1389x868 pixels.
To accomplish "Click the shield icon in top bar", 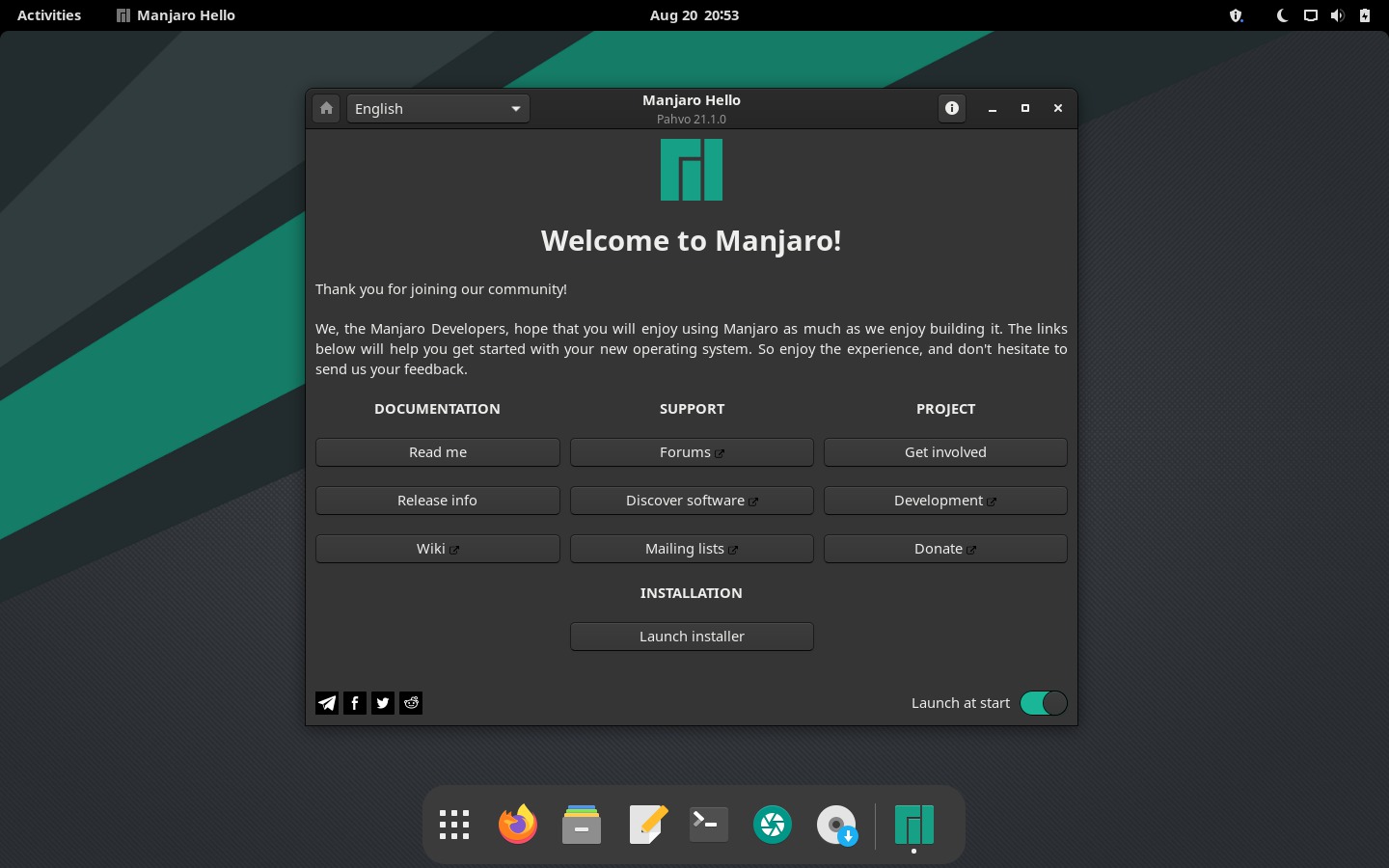I will coord(1236,15).
